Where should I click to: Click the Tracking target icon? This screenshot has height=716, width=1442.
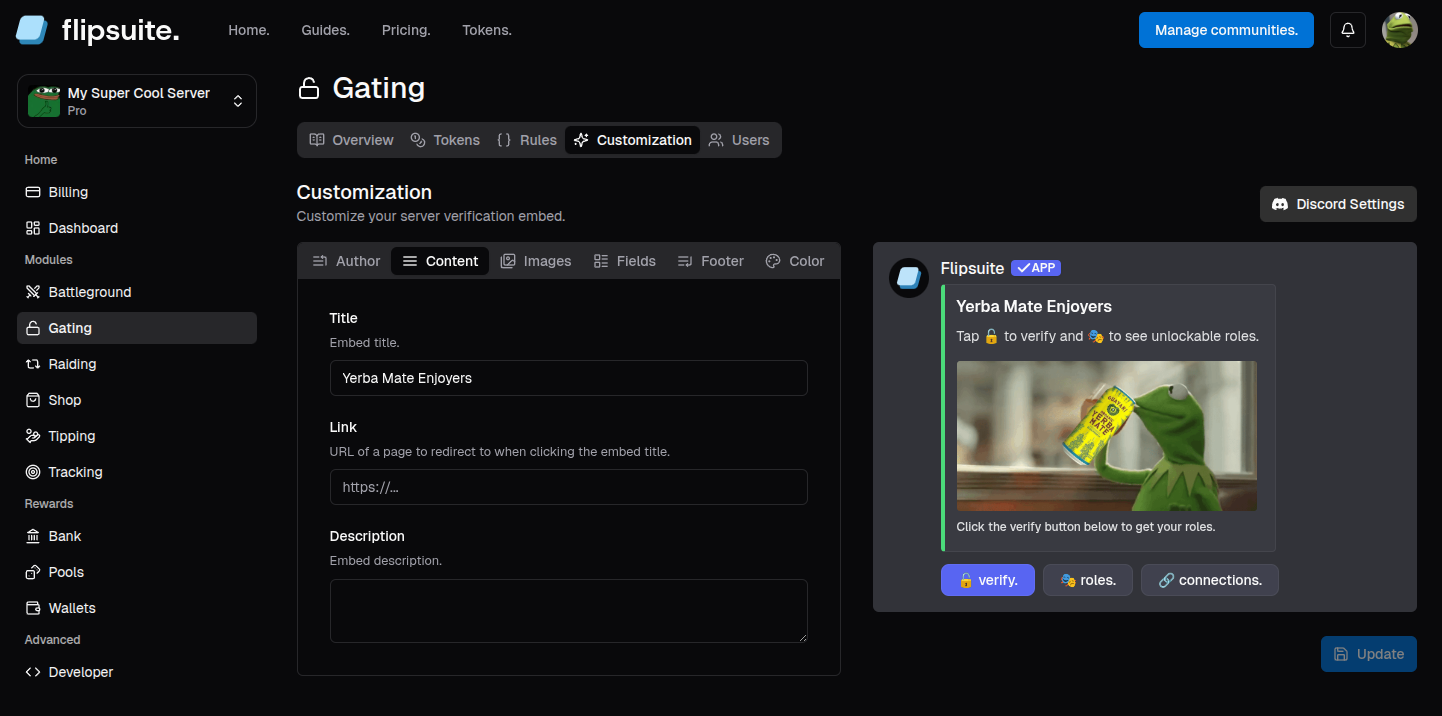pos(33,472)
